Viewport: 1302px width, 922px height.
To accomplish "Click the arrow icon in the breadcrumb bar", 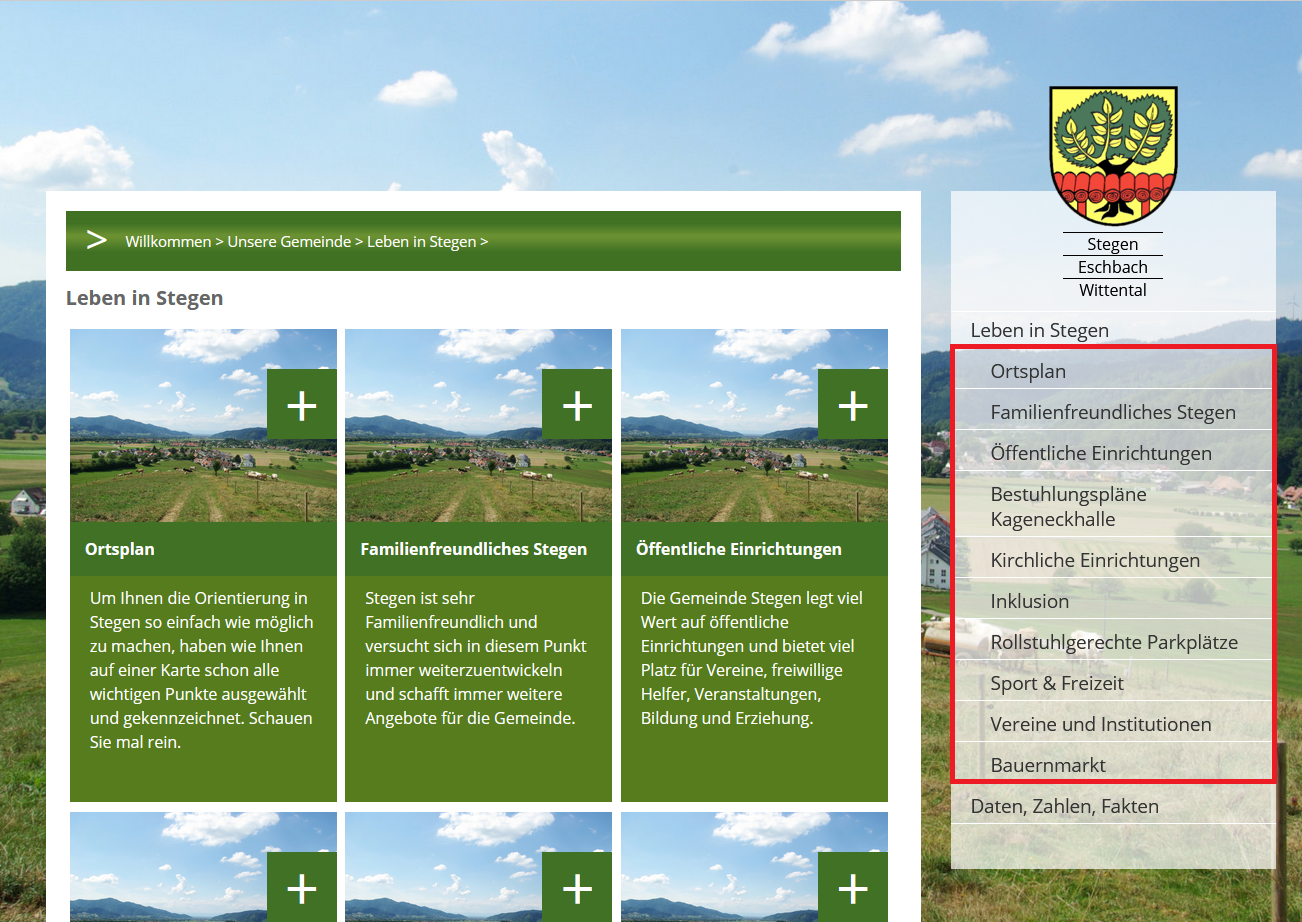I will click(96, 240).
